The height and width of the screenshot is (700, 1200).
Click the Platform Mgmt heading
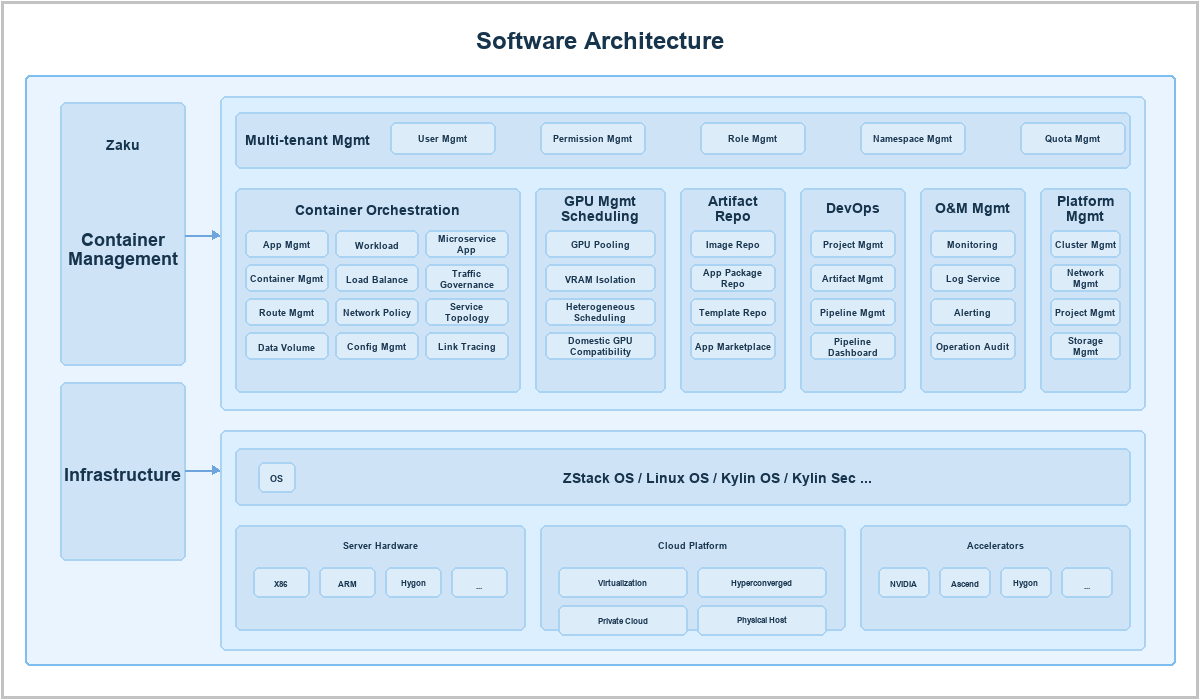tap(1085, 209)
